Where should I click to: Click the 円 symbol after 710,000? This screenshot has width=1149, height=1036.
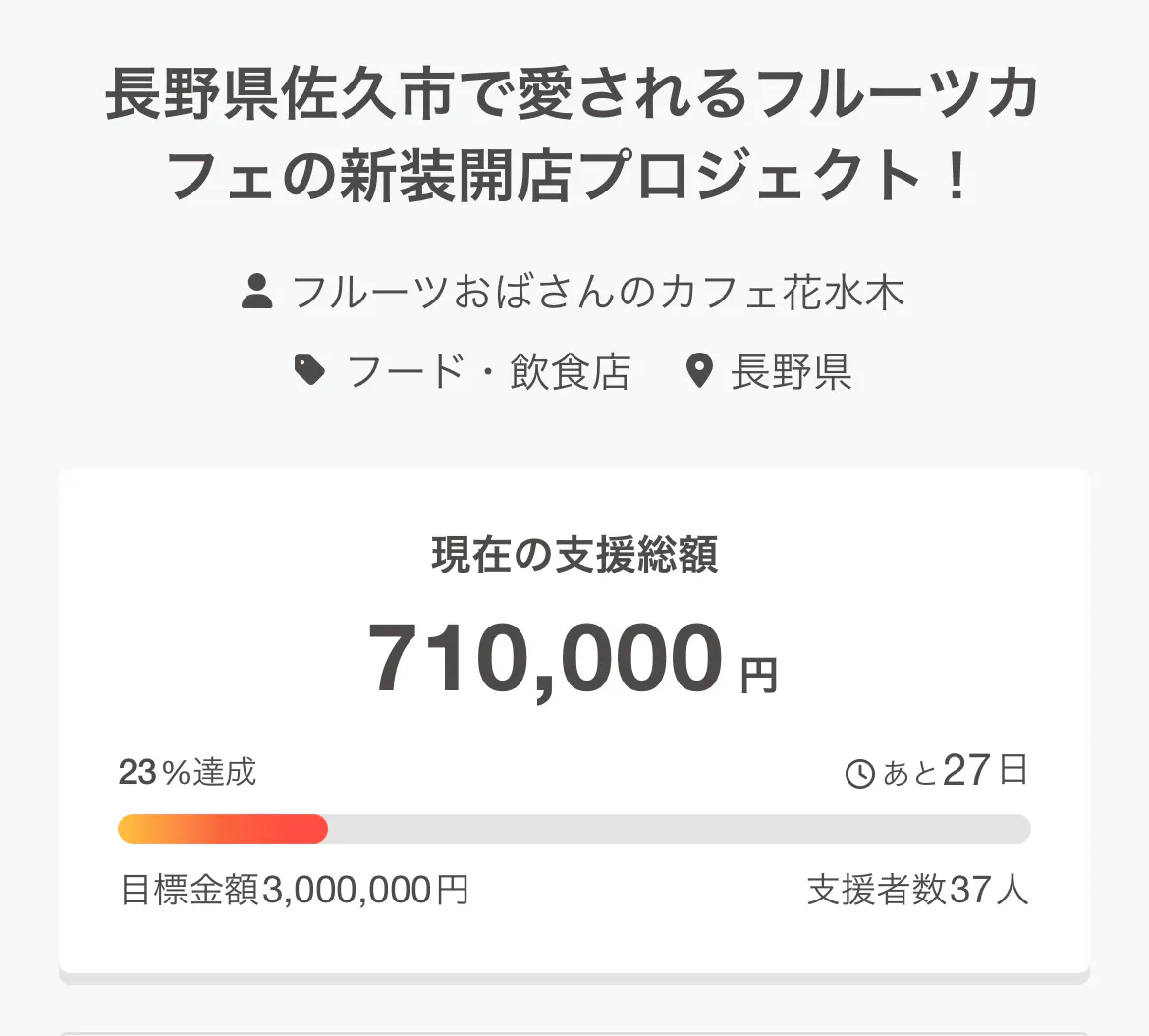[759, 676]
